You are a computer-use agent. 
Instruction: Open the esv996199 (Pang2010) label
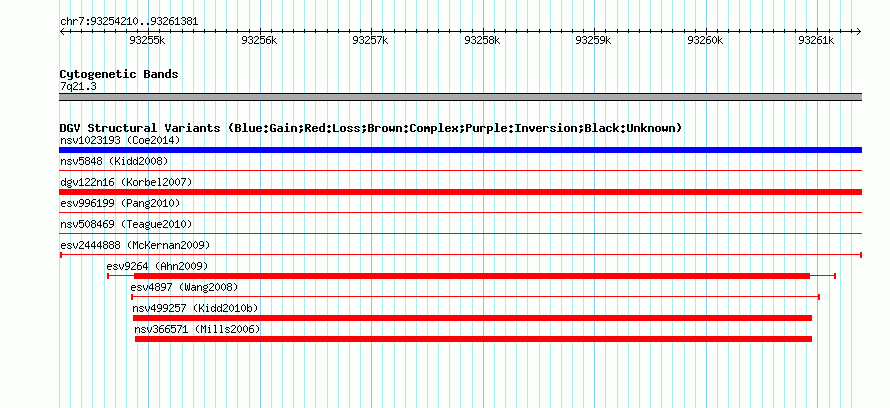coord(120,203)
